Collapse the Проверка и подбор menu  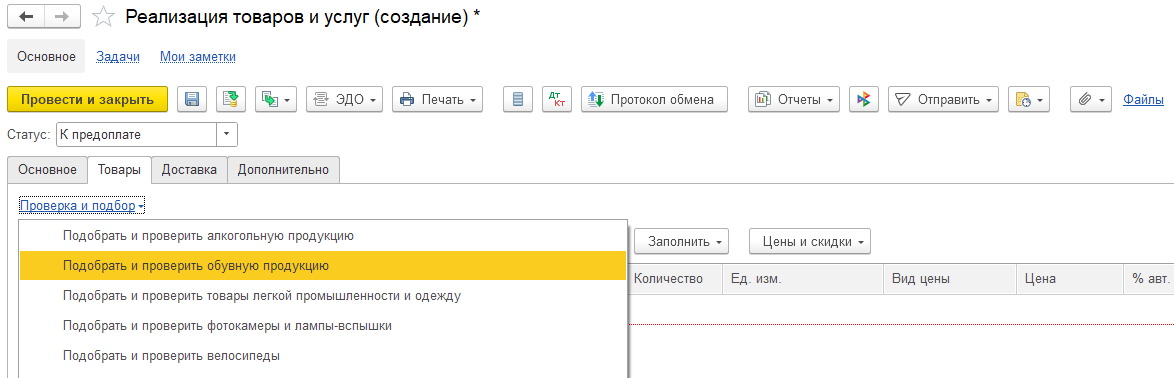coord(82,205)
